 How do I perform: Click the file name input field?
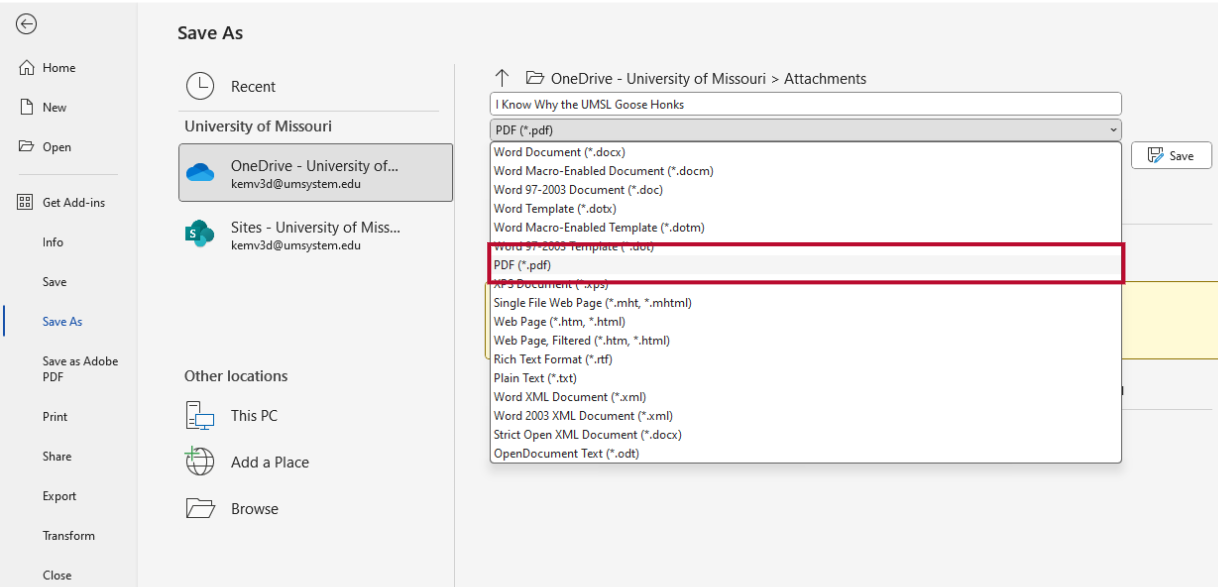point(805,104)
